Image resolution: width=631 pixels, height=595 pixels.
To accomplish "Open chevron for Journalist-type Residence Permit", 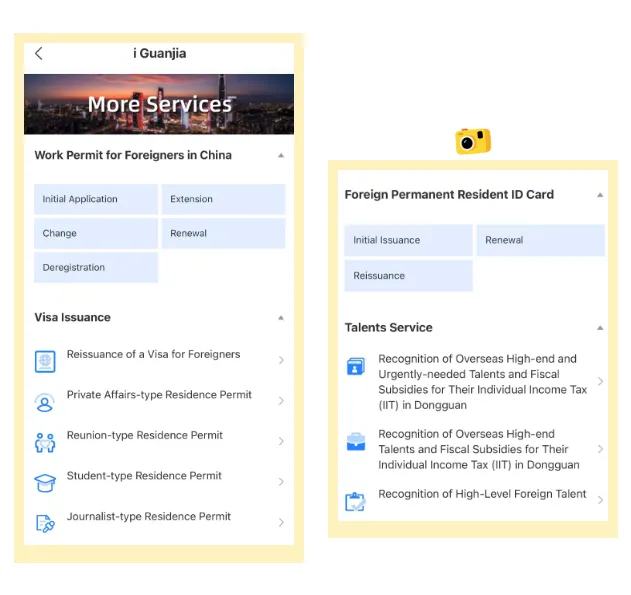I will [281, 522].
